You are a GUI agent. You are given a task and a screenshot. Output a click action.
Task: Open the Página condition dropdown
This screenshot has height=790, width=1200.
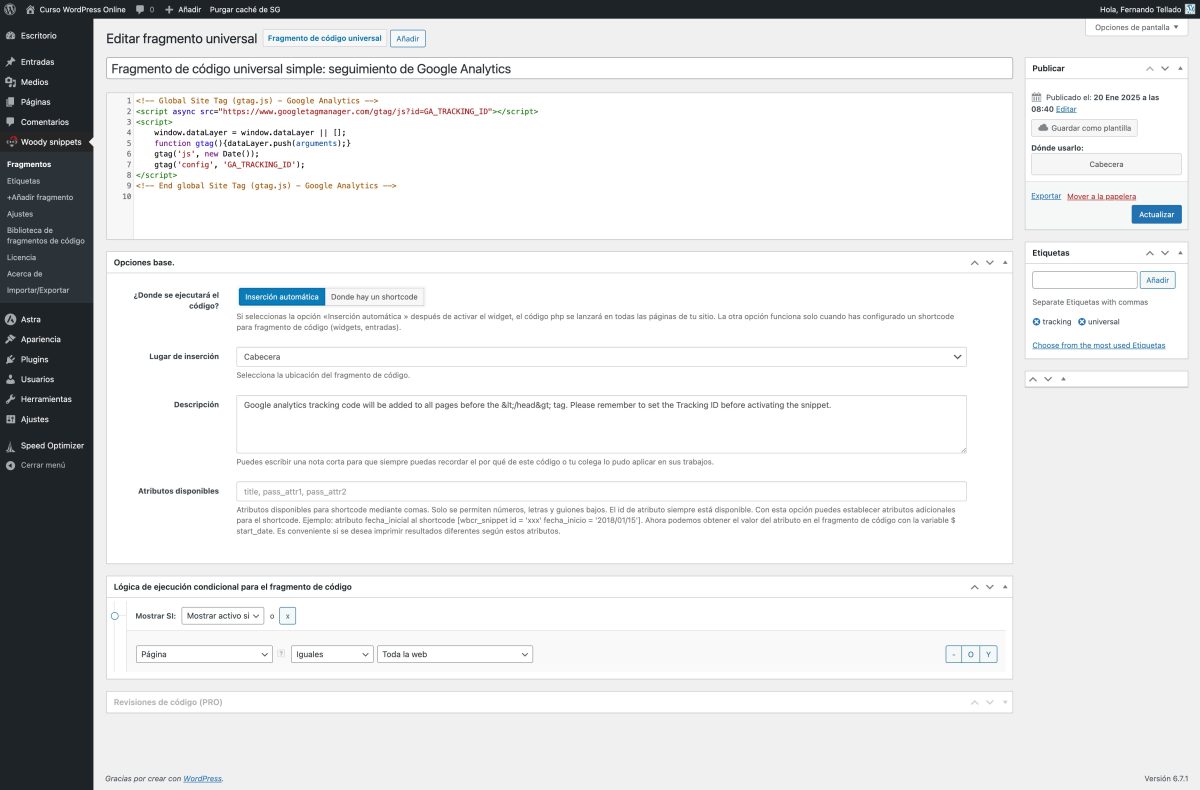click(x=203, y=653)
